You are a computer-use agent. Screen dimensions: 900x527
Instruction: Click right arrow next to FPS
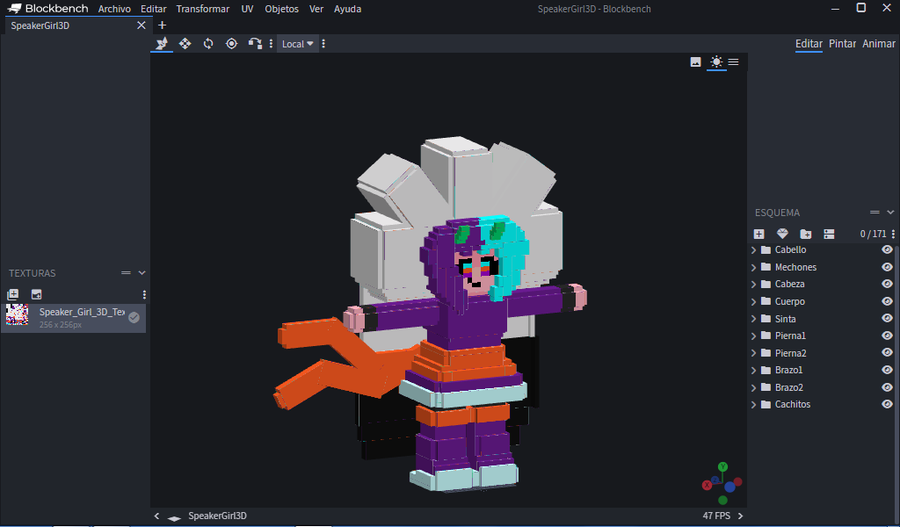(x=740, y=516)
